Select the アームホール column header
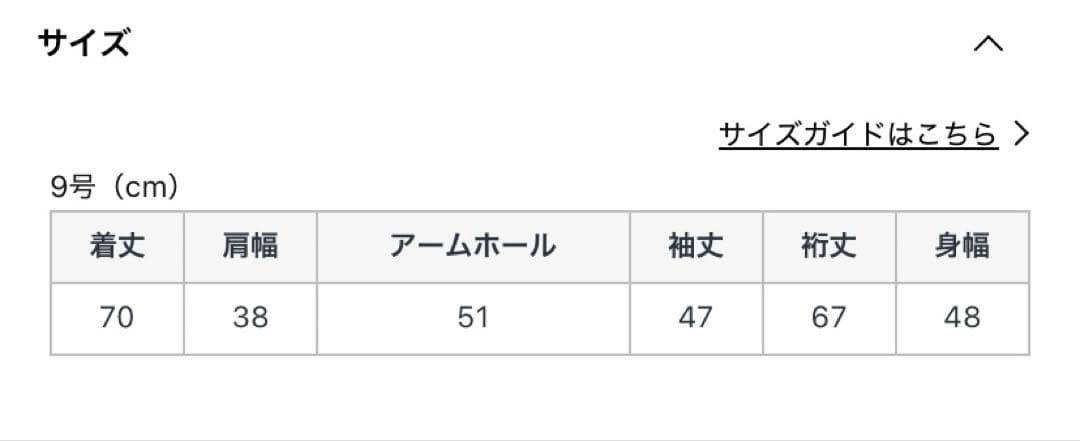1080x441 pixels. 473,247
